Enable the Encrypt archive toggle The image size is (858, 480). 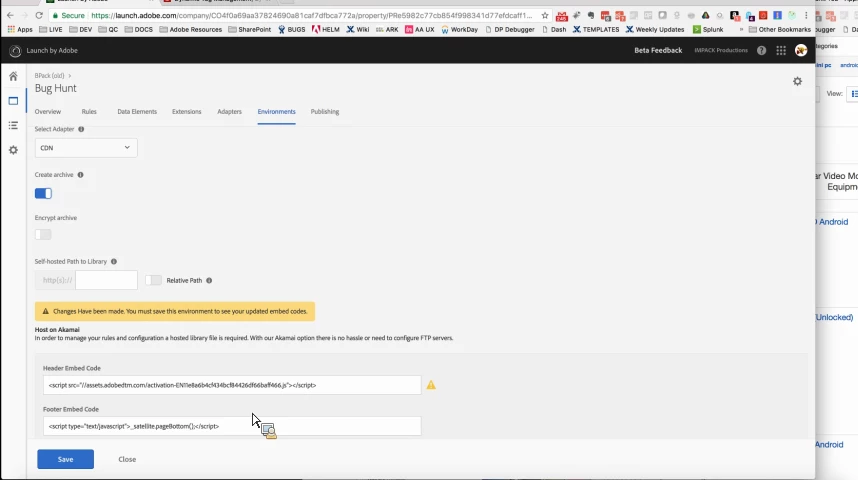43,234
